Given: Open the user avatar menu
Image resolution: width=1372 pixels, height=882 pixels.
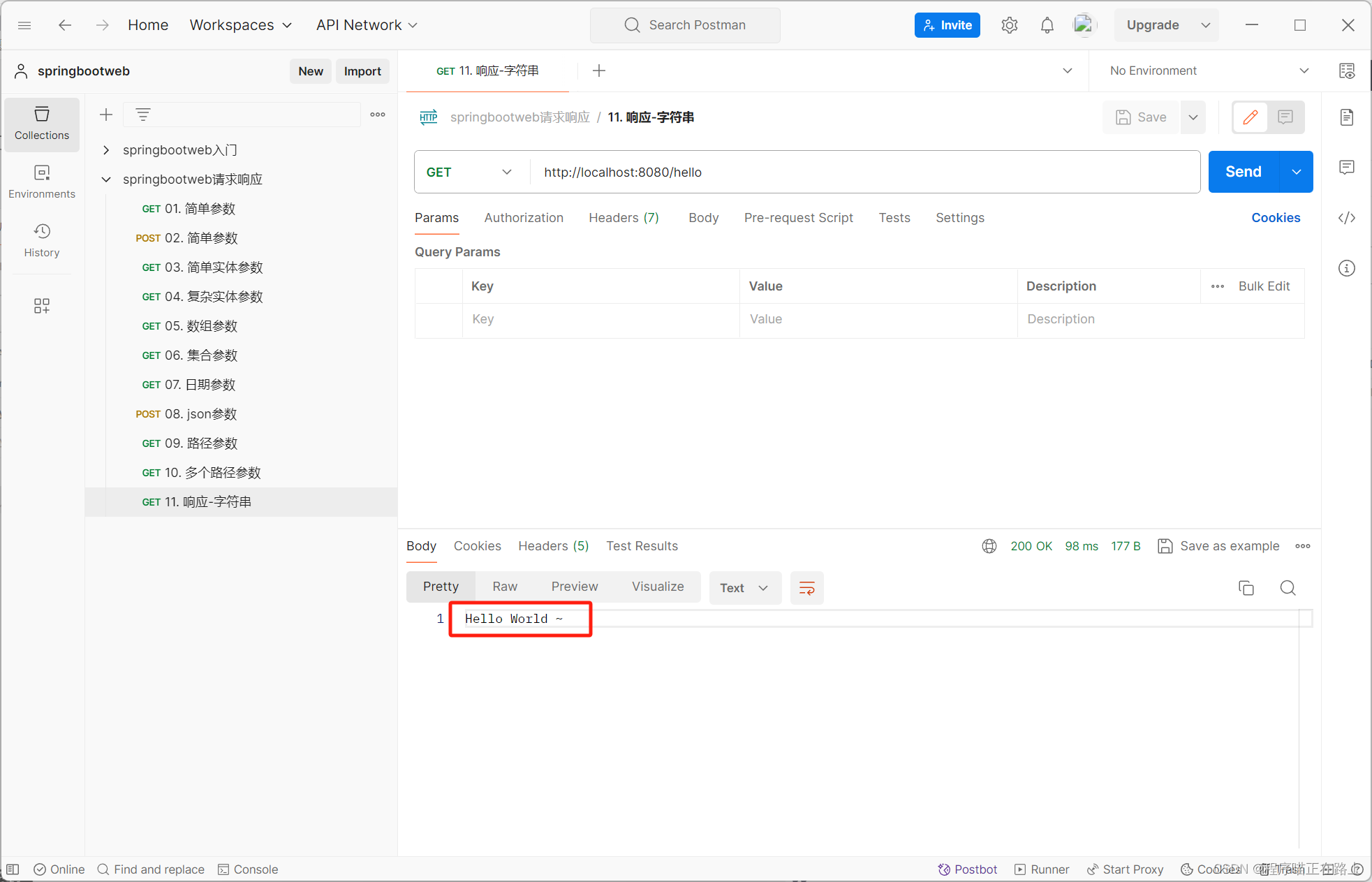Looking at the screenshot, I should pyautogui.click(x=1084, y=25).
